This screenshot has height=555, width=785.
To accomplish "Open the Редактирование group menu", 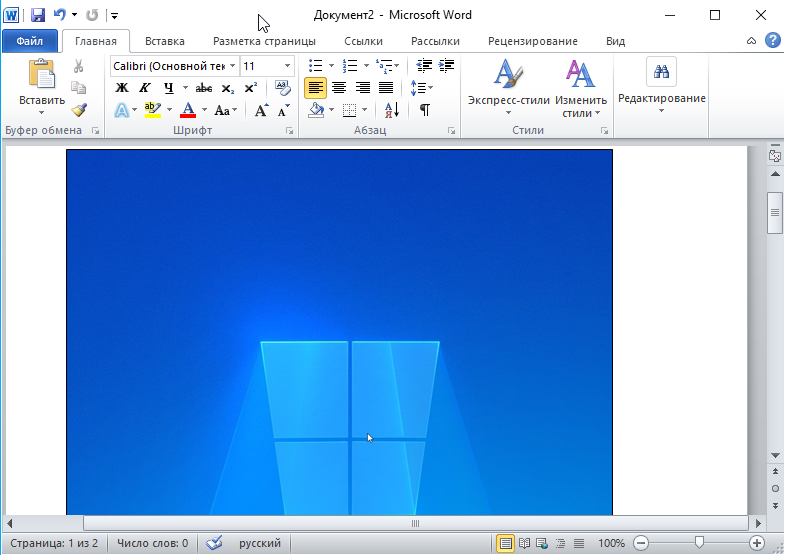I will [661, 84].
